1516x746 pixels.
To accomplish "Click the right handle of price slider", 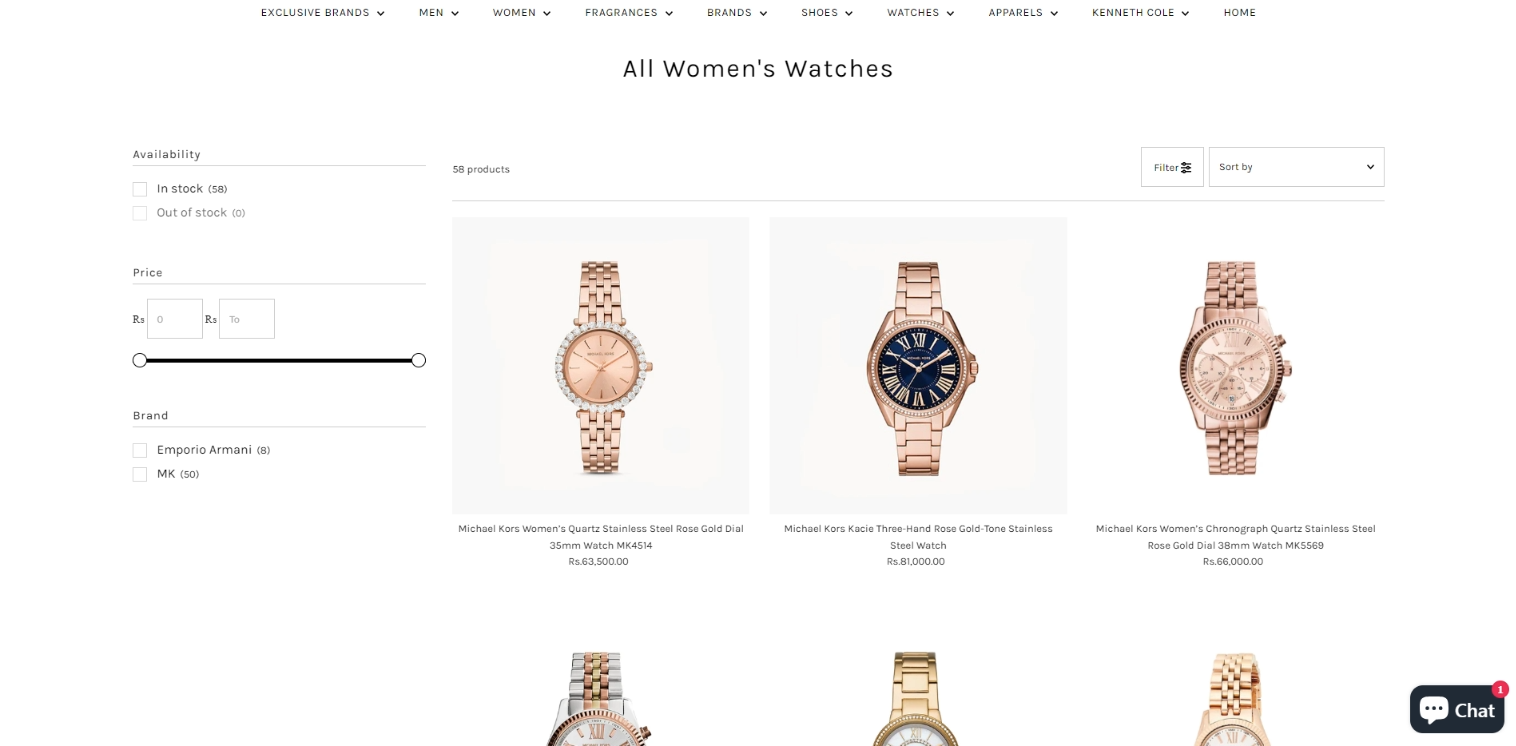I will click(x=418, y=360).
